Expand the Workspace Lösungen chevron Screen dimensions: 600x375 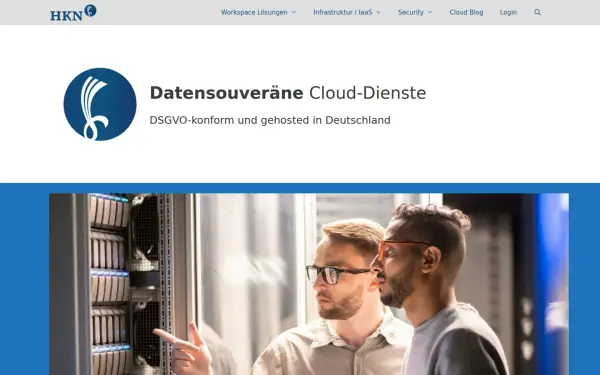294,12
